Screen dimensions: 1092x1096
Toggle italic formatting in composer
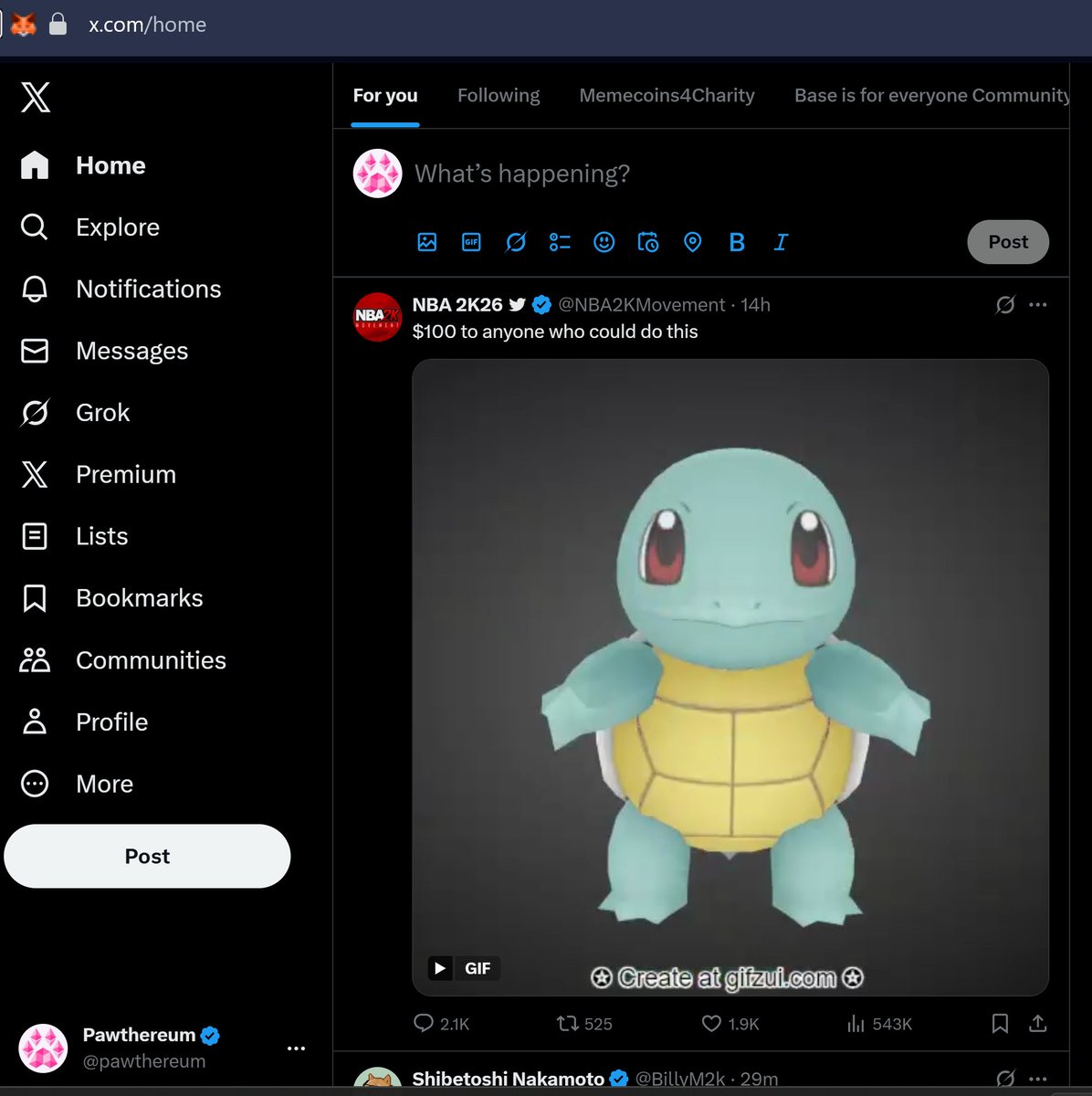(x=781, y=242)
